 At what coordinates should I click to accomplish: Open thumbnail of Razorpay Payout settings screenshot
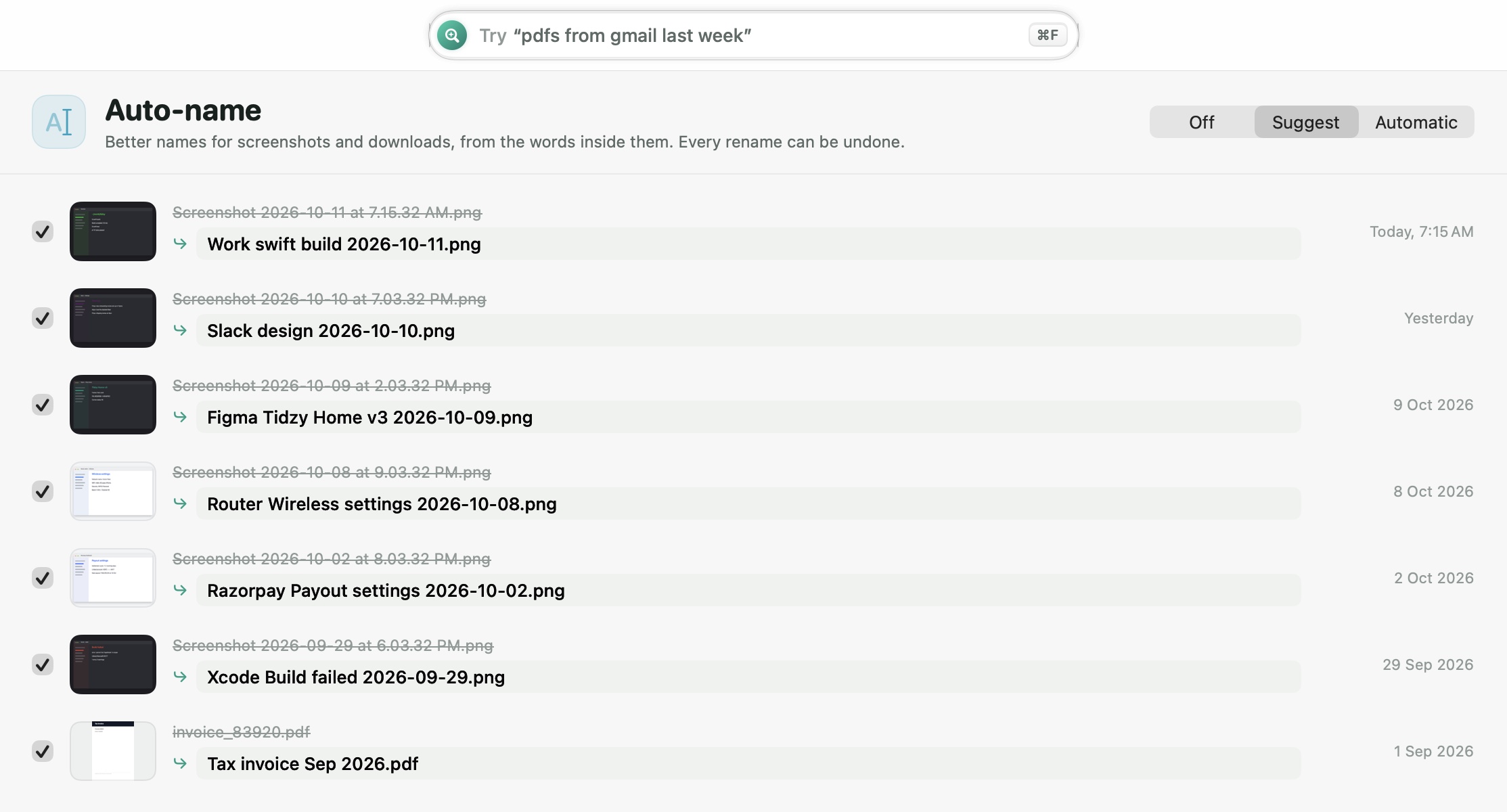coord(113,578)
